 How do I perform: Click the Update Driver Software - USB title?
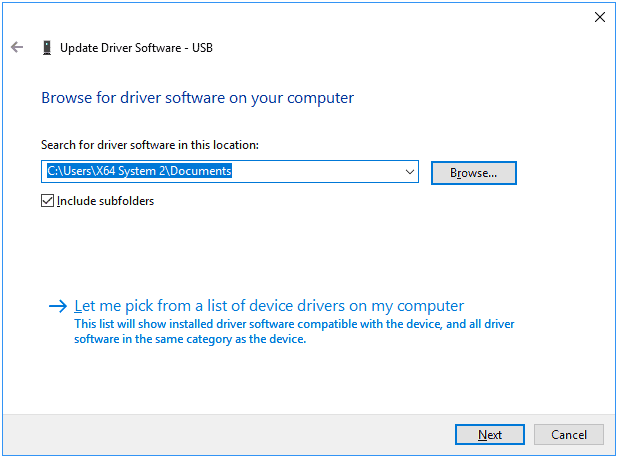(136, 47)
